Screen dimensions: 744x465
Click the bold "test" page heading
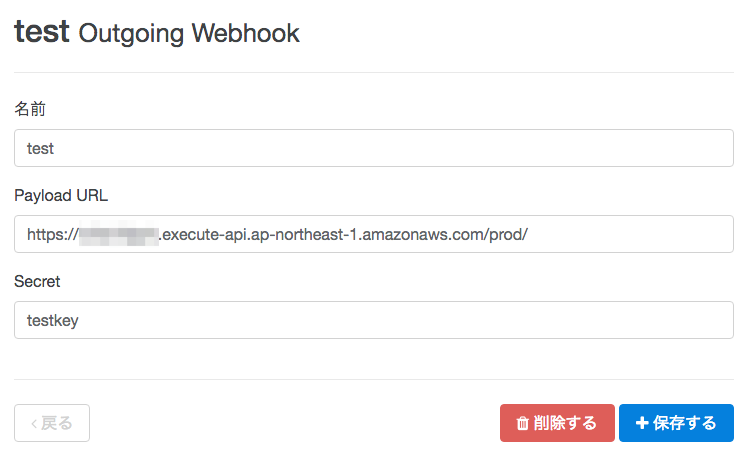coord(41,32)
